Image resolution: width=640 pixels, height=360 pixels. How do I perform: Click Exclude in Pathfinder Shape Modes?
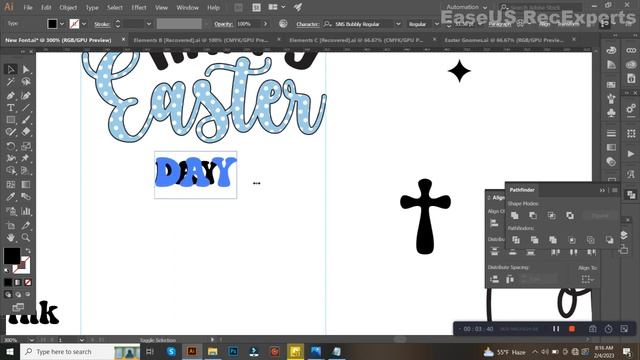pos(570,215)
